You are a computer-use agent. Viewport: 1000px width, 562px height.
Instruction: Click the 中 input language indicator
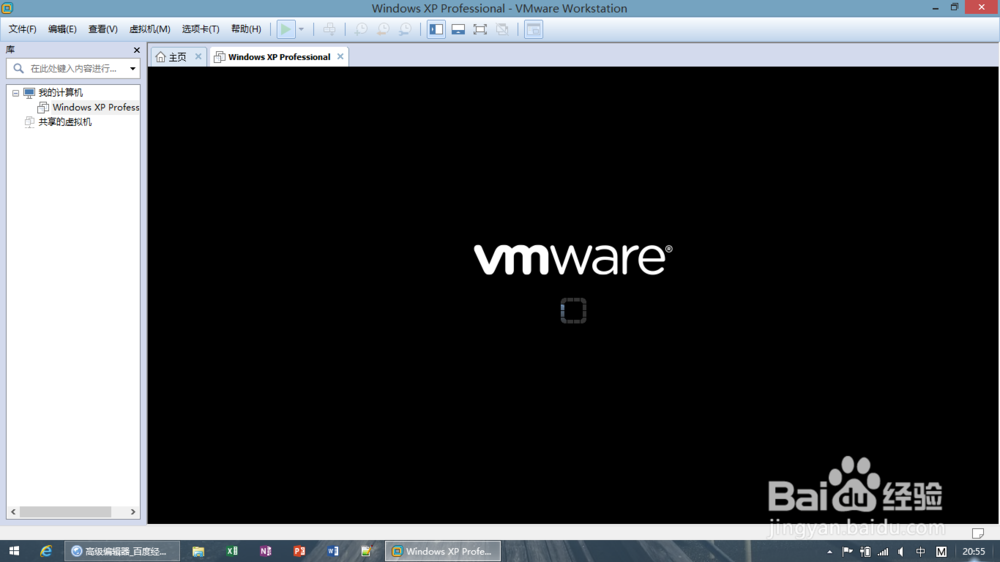pos(920,552)
